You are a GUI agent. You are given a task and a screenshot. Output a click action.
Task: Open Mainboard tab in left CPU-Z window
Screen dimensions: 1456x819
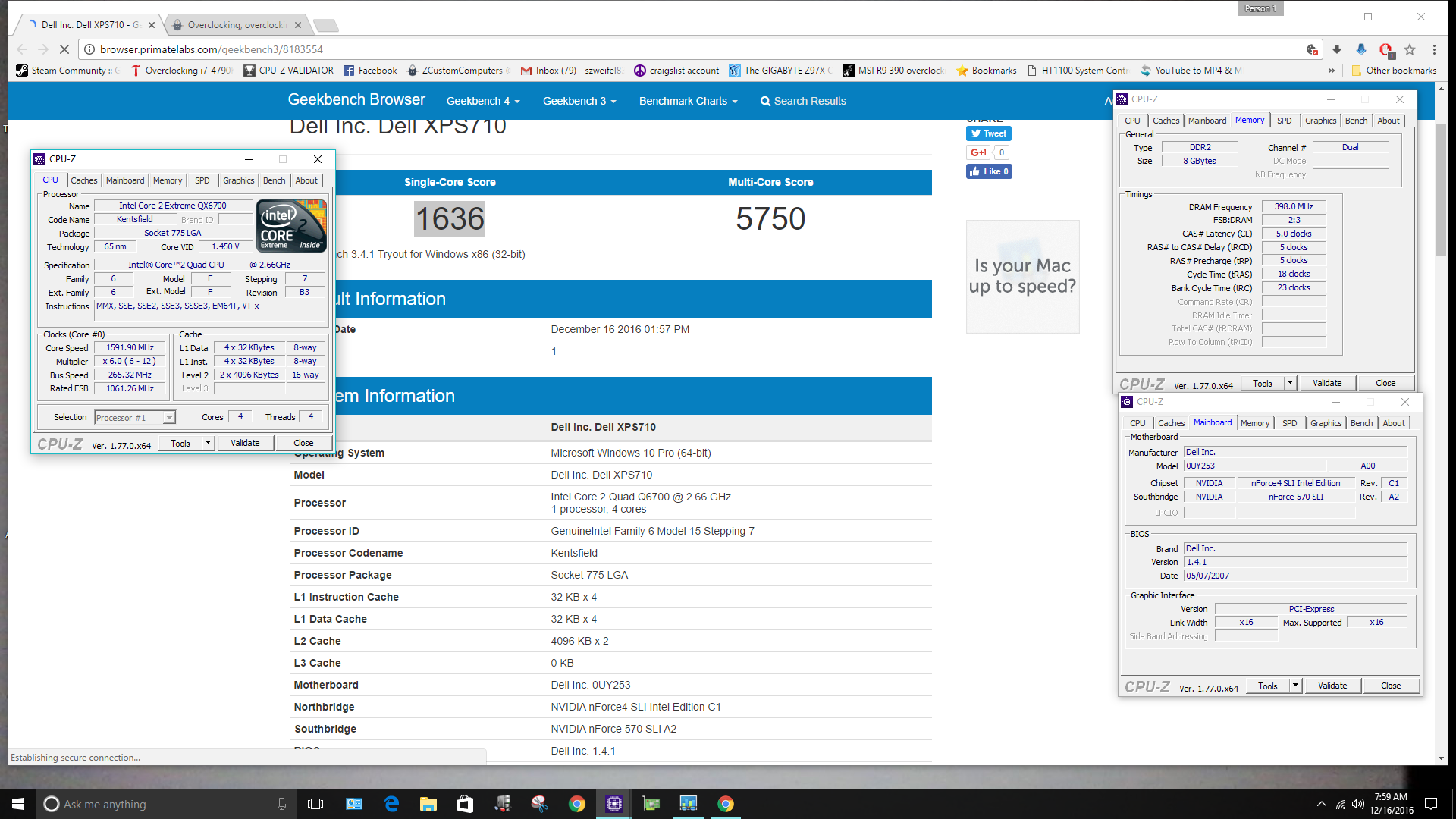pyautogui.click(x=125, y=180)
